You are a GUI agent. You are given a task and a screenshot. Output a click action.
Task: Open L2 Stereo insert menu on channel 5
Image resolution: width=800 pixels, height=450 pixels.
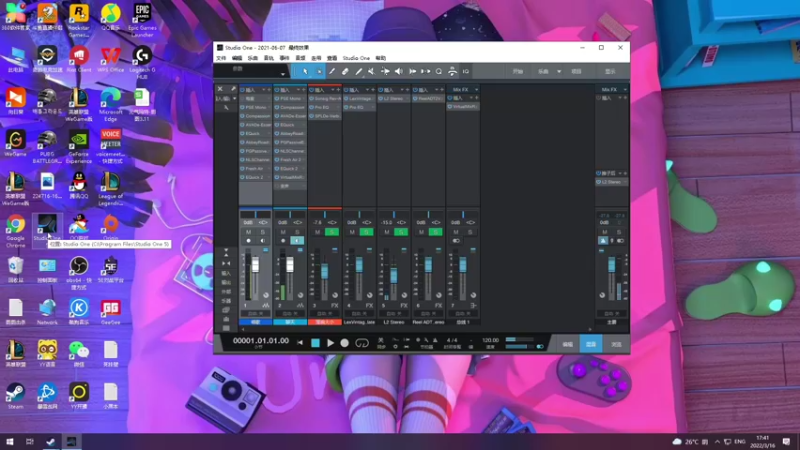pyautogui.click(x=407, y=99)
